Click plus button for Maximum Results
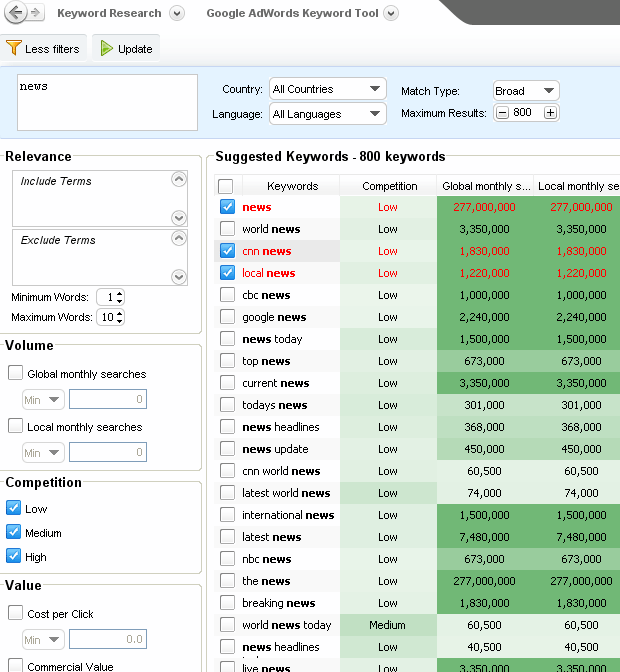Image resolution: width=620 pixels, height=672 pixels. tap(550, 113)
